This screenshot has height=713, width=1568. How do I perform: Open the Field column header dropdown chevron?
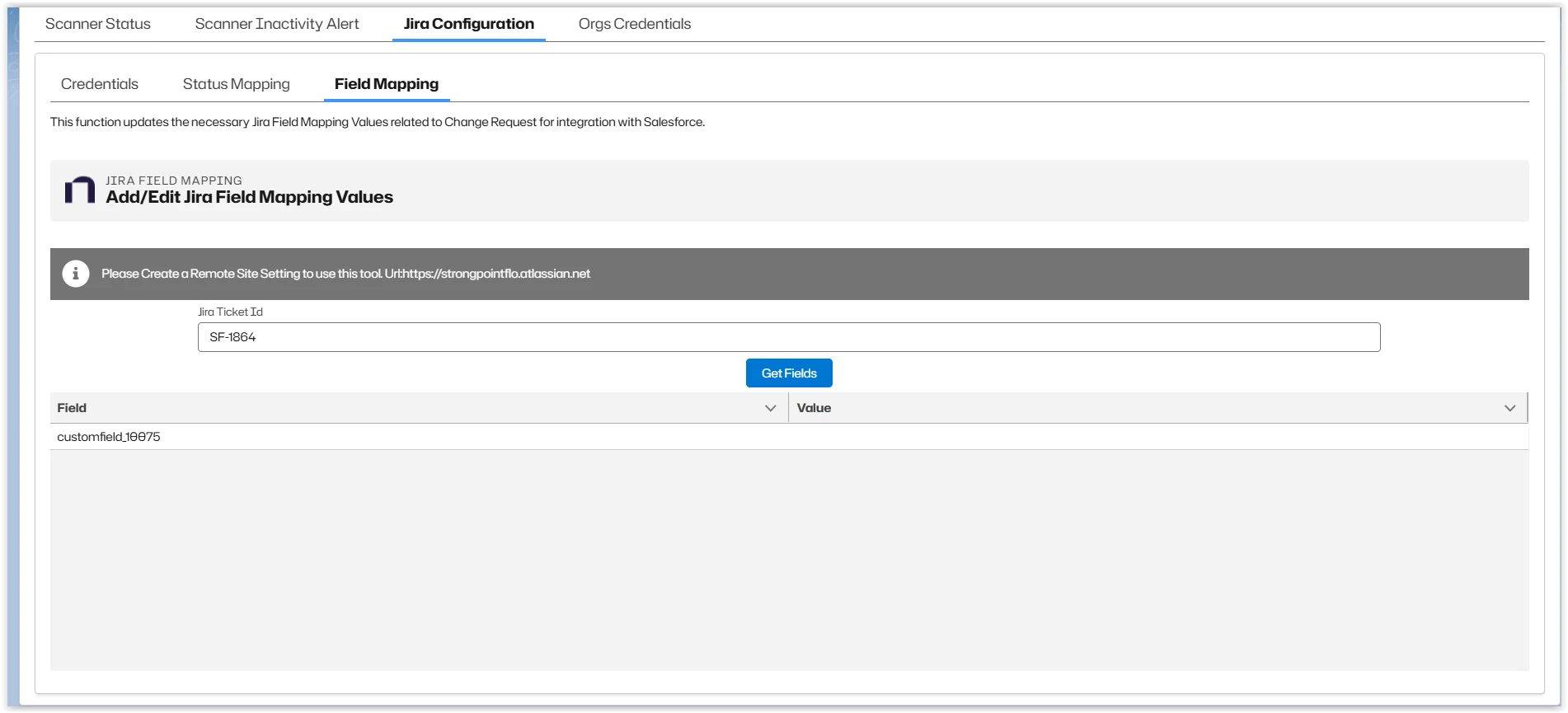pyautogui.click(x=770, y=408)
